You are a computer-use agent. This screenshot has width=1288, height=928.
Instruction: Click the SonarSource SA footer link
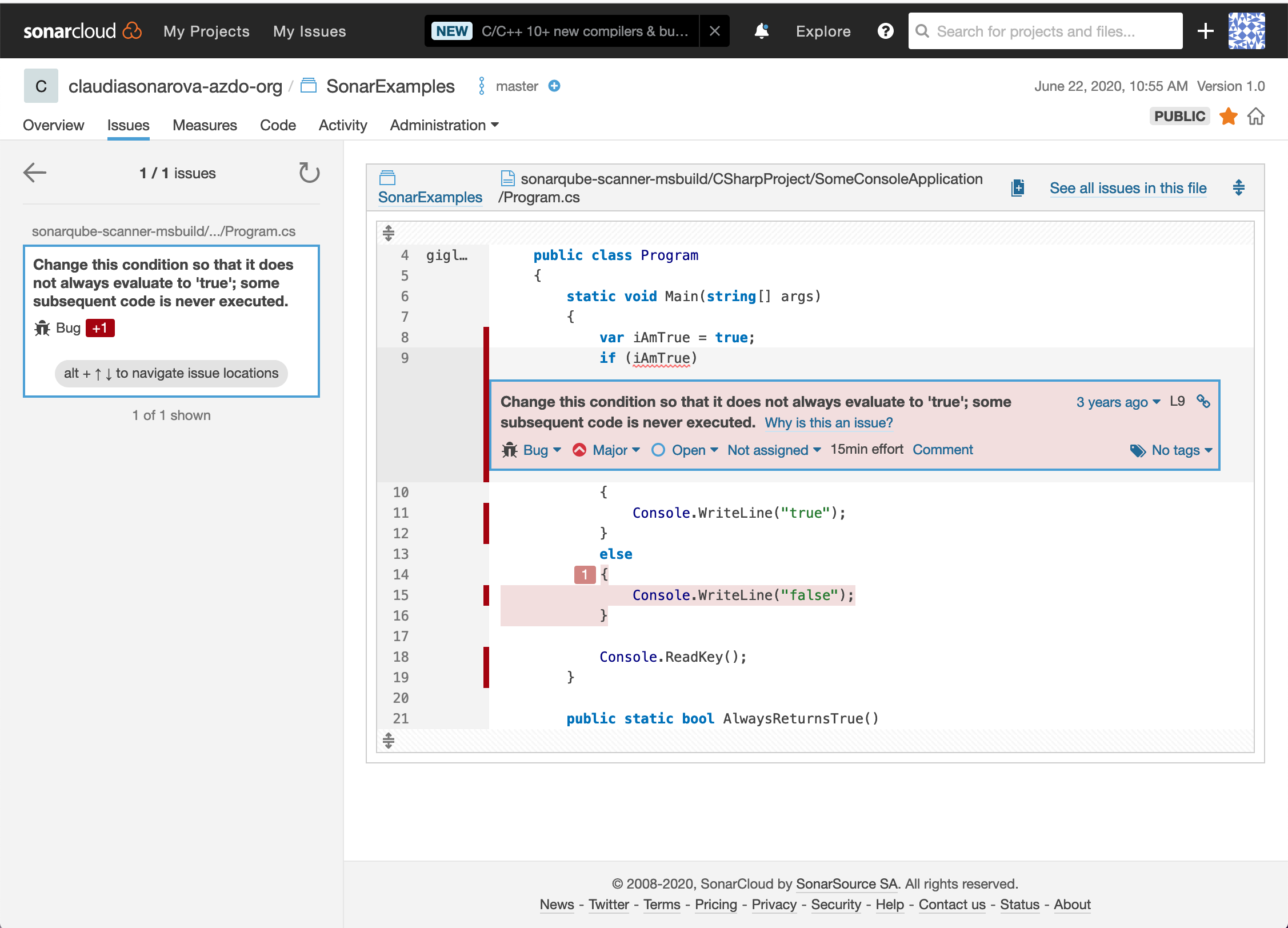(847, 883)
